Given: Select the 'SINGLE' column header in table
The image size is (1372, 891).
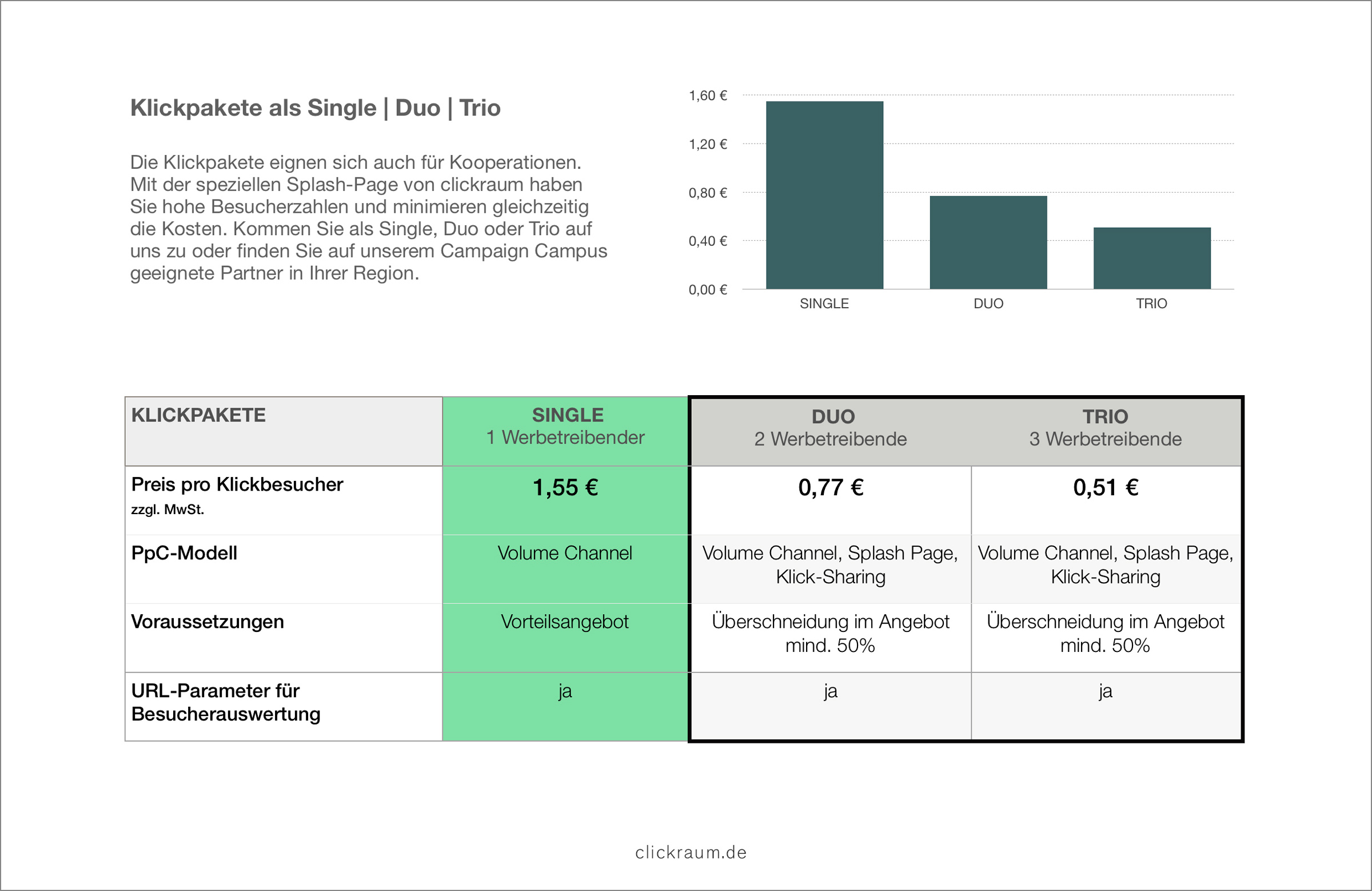Looking at the screenshot, I should pos(565,431).
